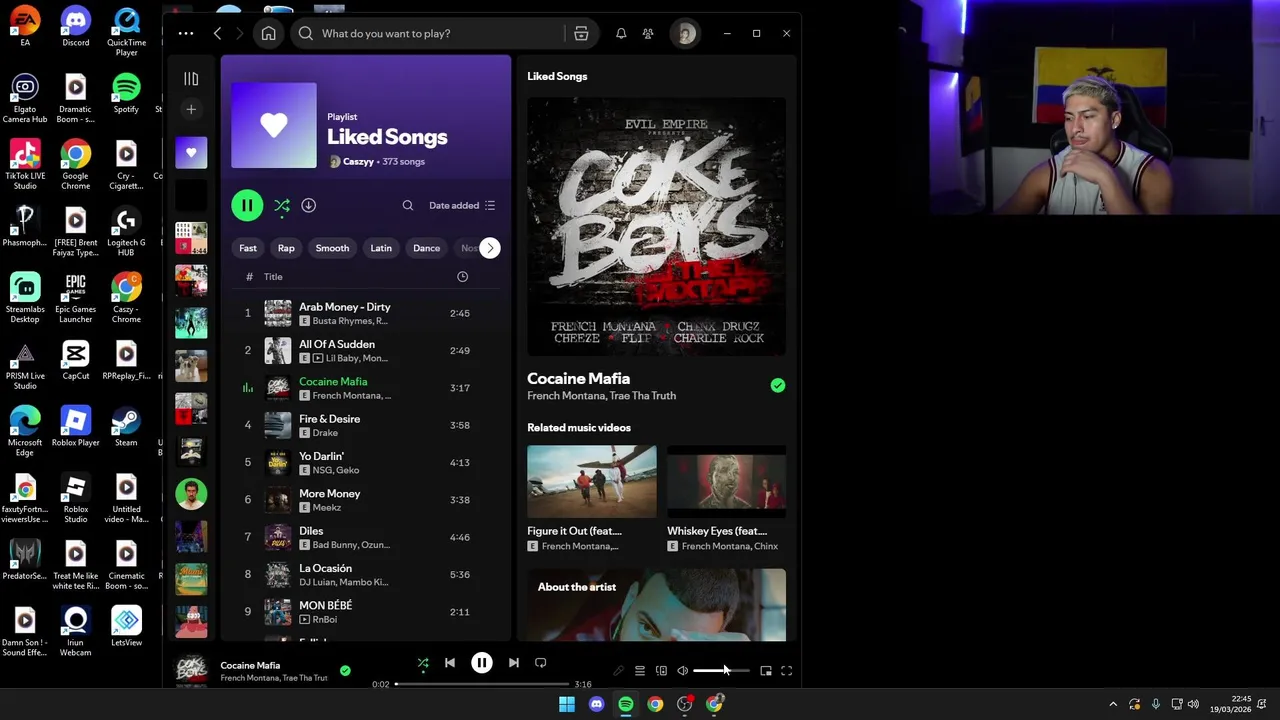Open the notifications bell
Viewport: 1280px width, 720px height.
click(x=621, y=33)
